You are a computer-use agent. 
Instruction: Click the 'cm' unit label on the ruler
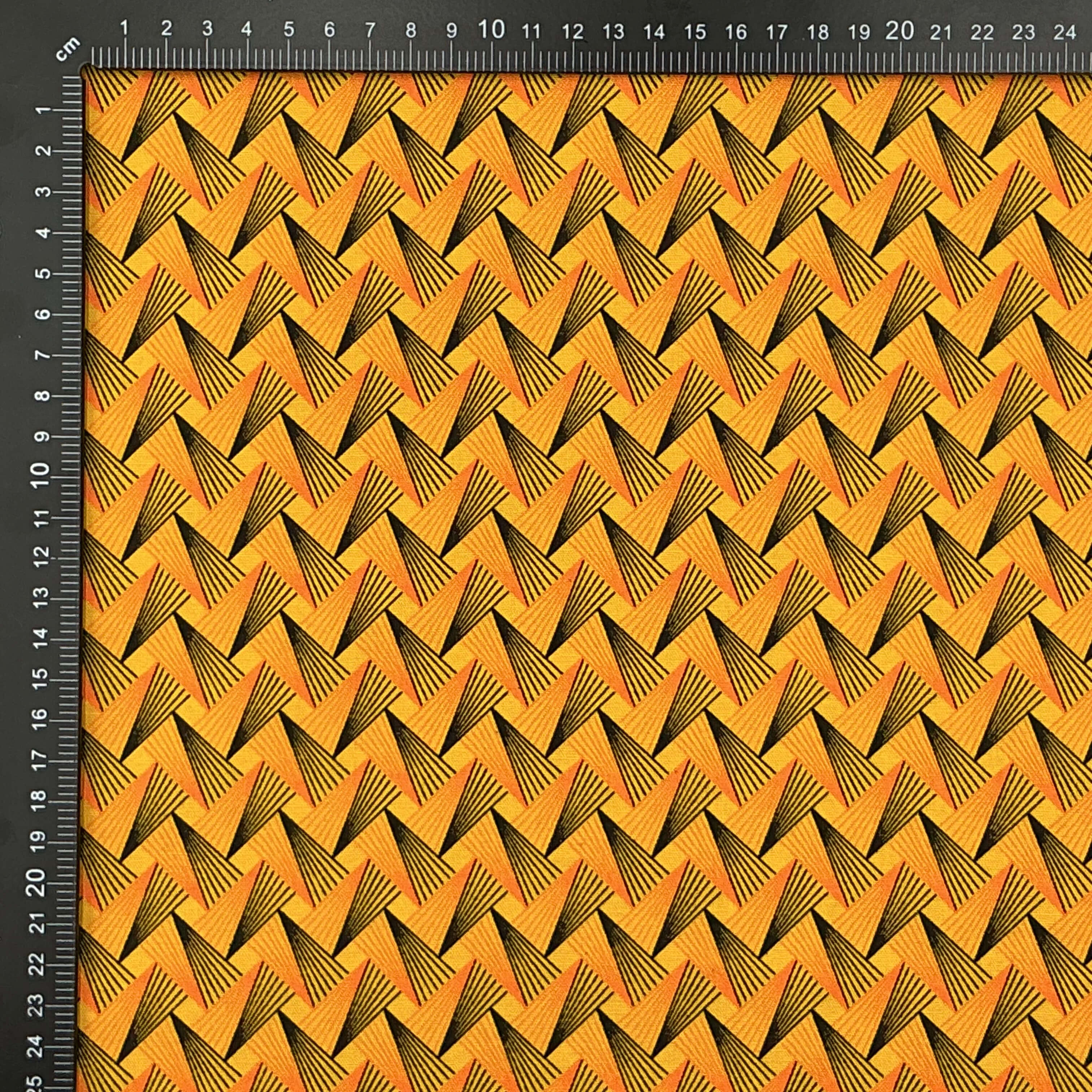click(68, 49)
